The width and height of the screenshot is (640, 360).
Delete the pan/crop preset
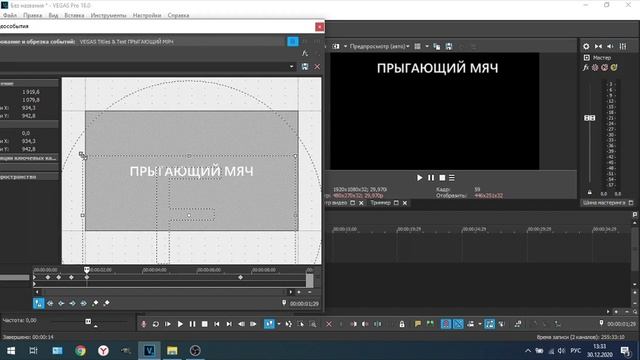317,67
